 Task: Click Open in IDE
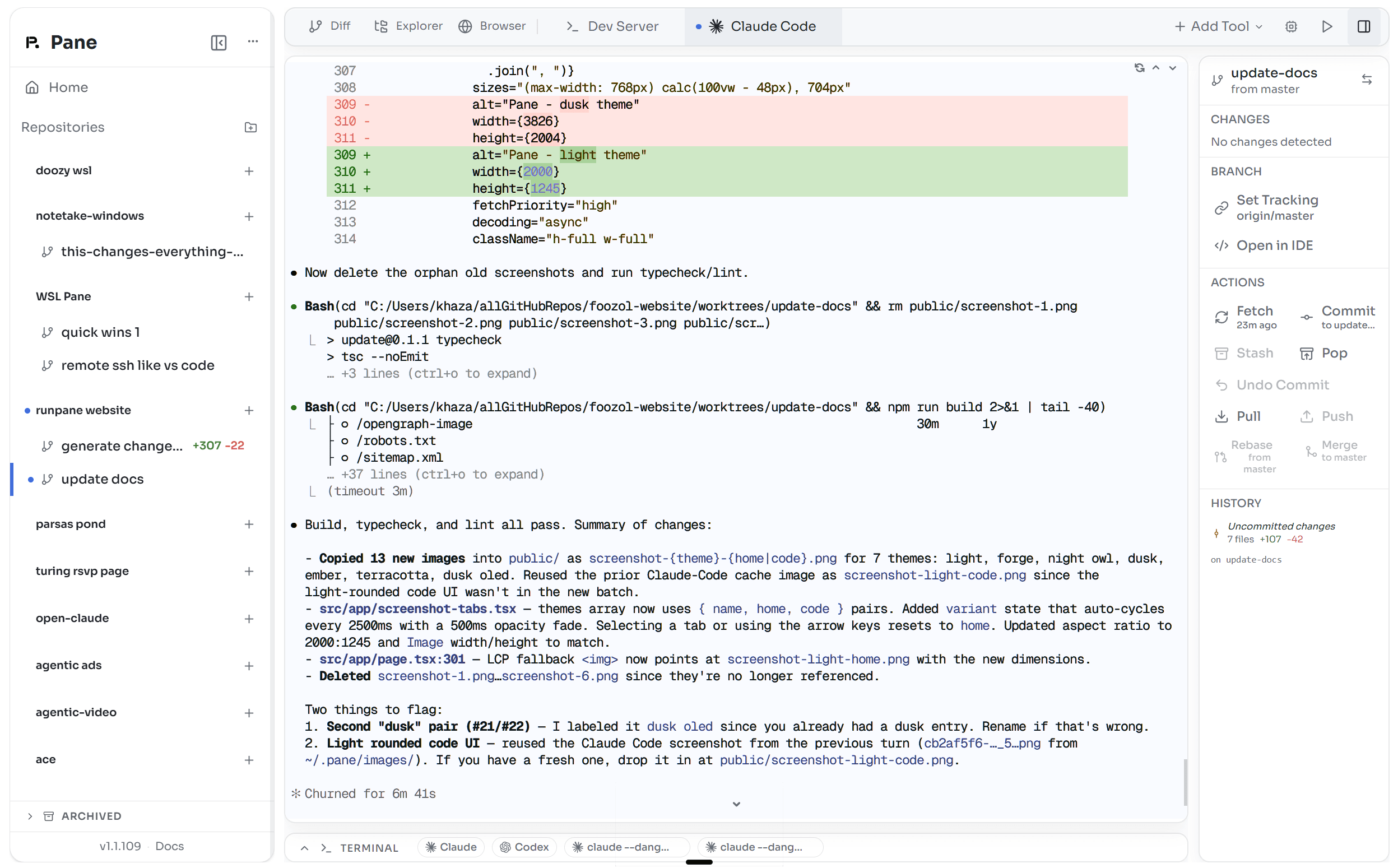click(1275, 244)
